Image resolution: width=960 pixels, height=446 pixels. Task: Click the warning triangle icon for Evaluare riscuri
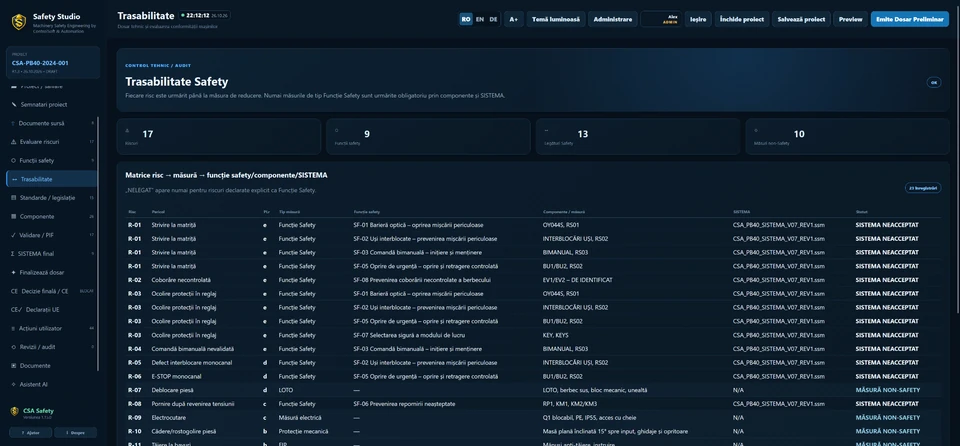(x=14, y=142)
